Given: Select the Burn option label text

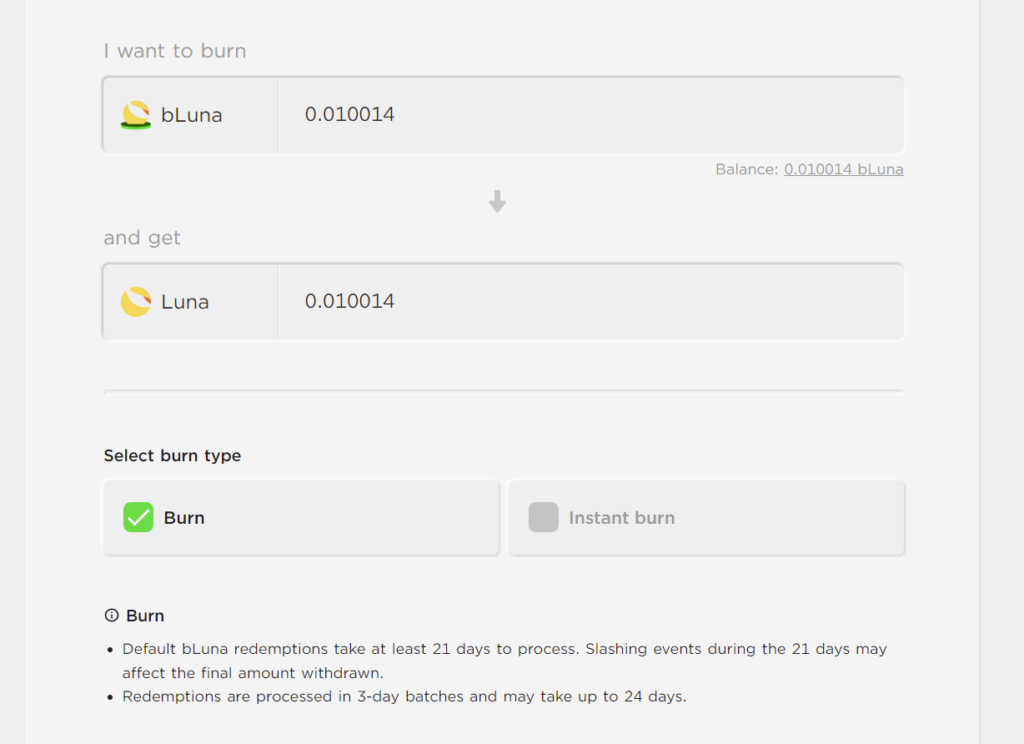Looking at the screenshot, I should 184,518.
